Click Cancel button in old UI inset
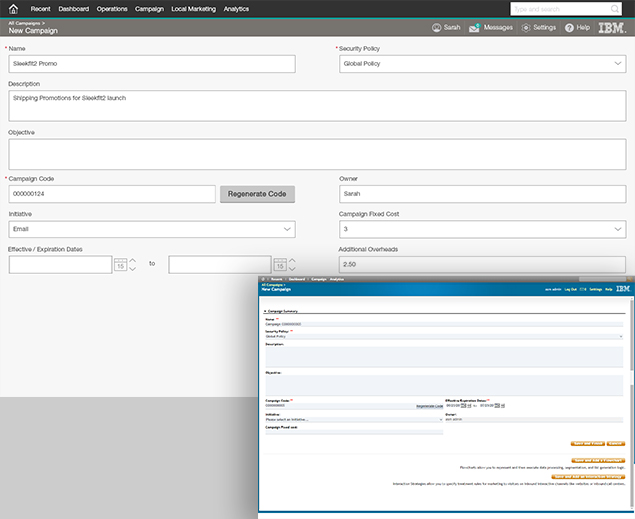Viewport: 635px width, 519px height. [616, 444]
